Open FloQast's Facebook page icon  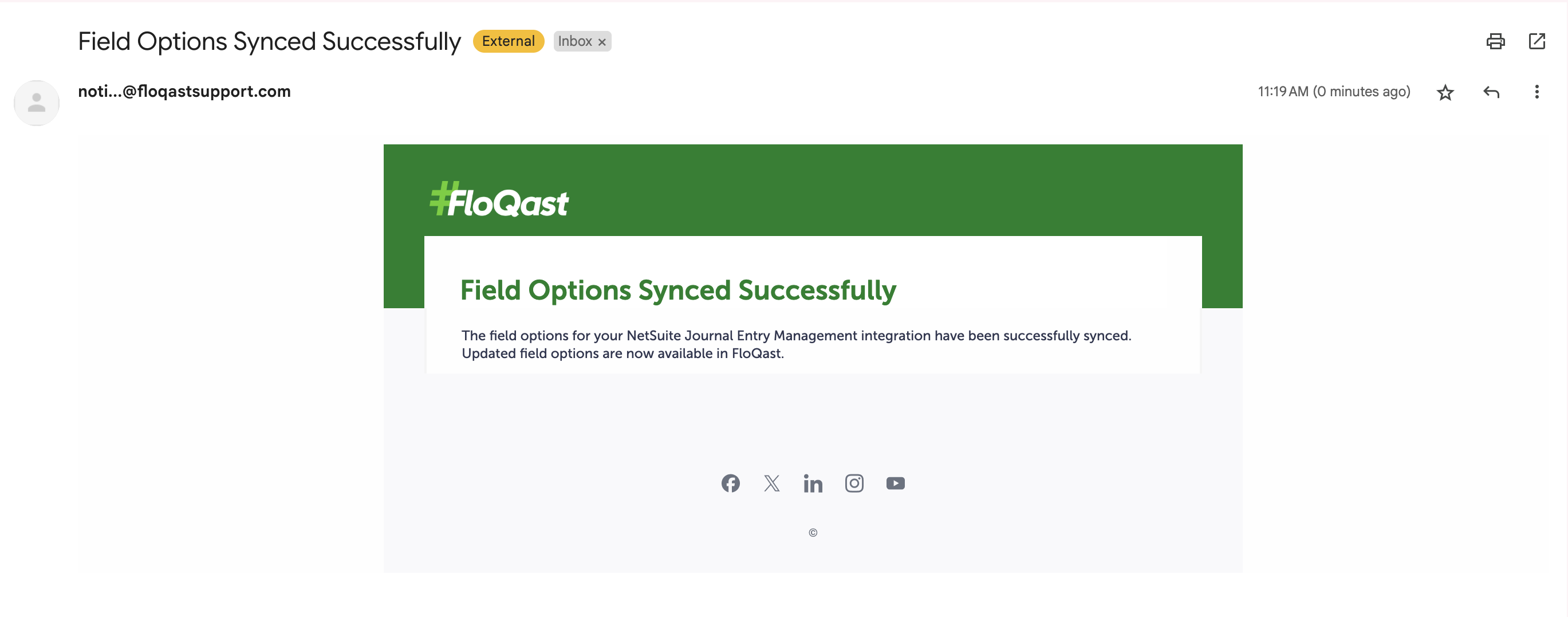tap(730, 483)
